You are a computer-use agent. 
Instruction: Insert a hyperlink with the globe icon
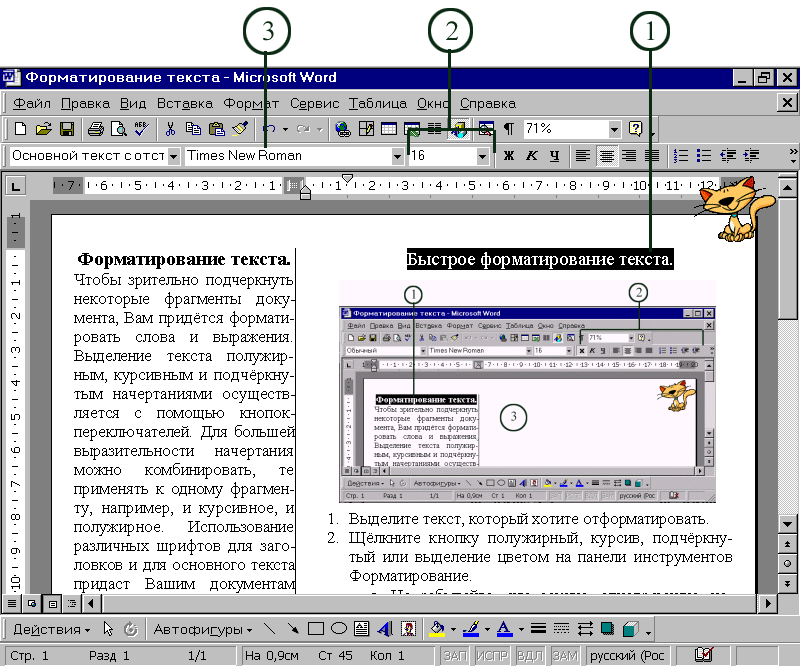pos(343,129)
